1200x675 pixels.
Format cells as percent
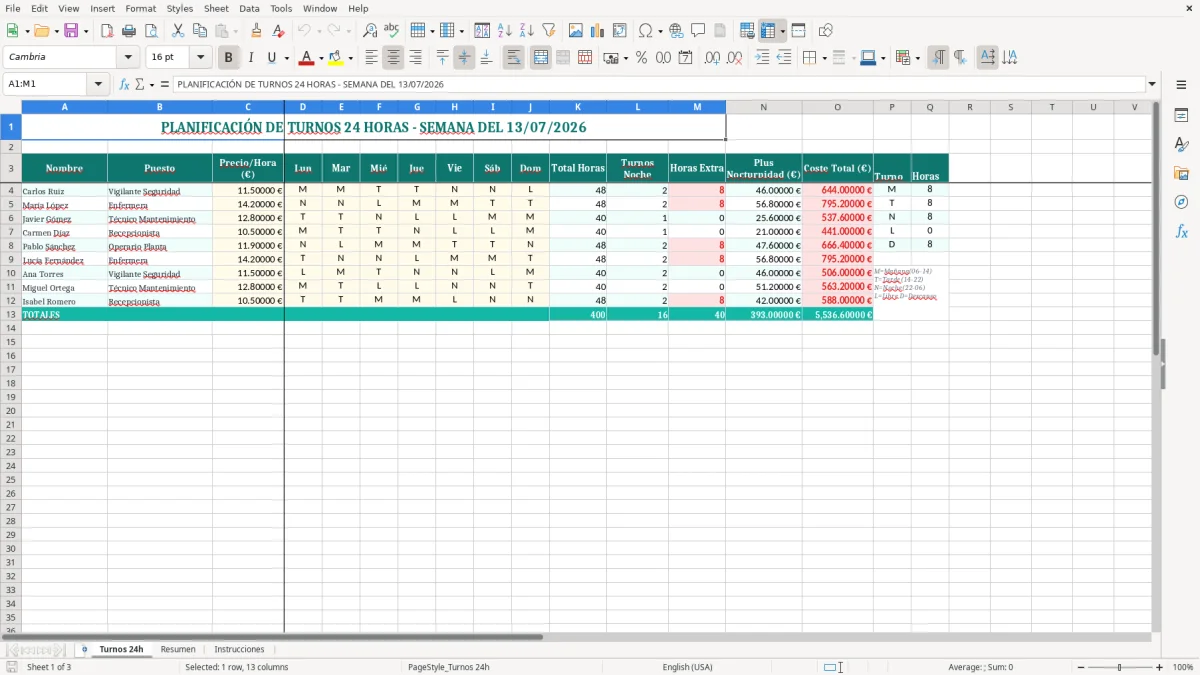click(641, 58)
